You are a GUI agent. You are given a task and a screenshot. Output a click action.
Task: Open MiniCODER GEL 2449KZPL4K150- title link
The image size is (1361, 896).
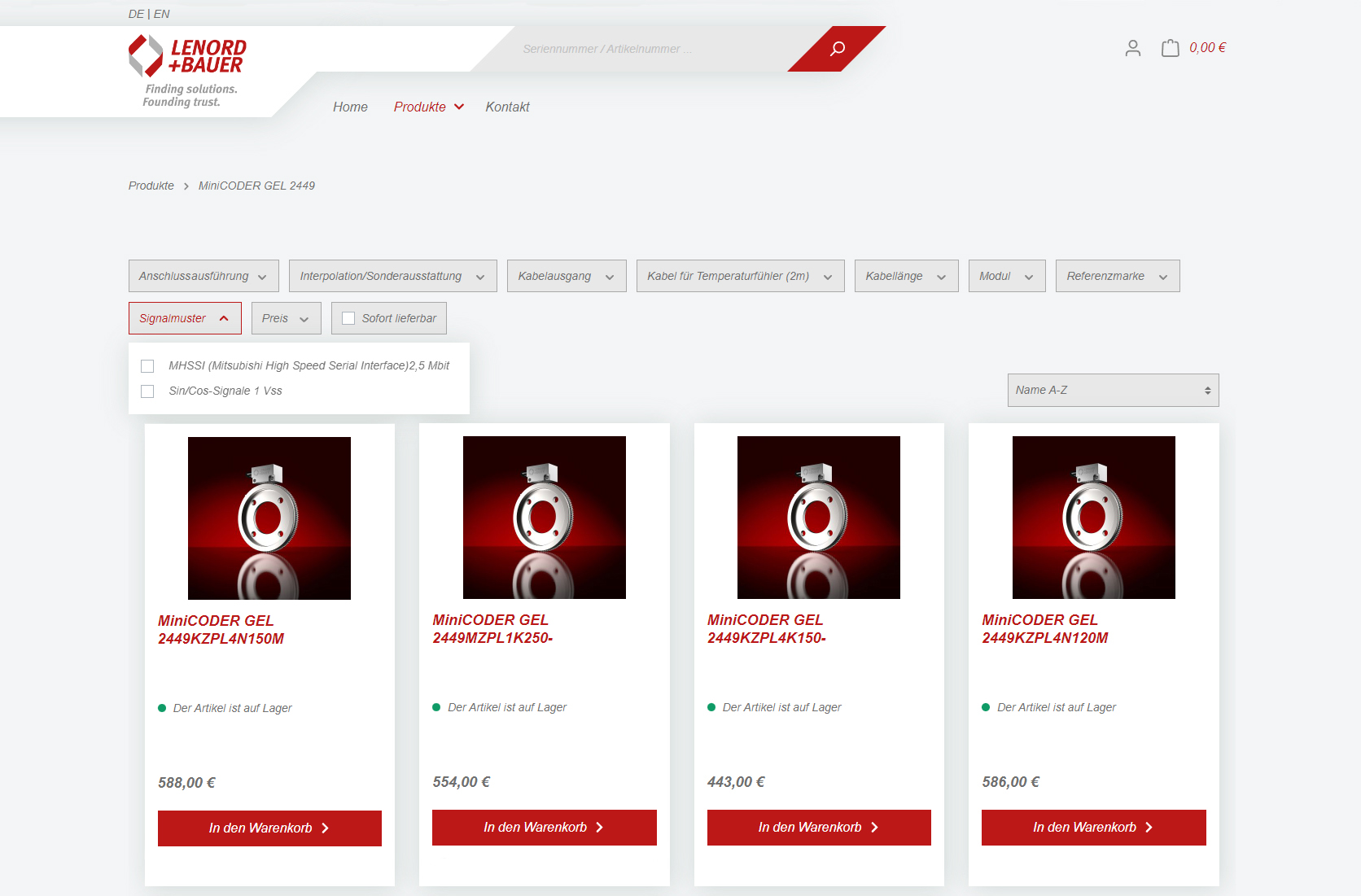pos(767,629)
